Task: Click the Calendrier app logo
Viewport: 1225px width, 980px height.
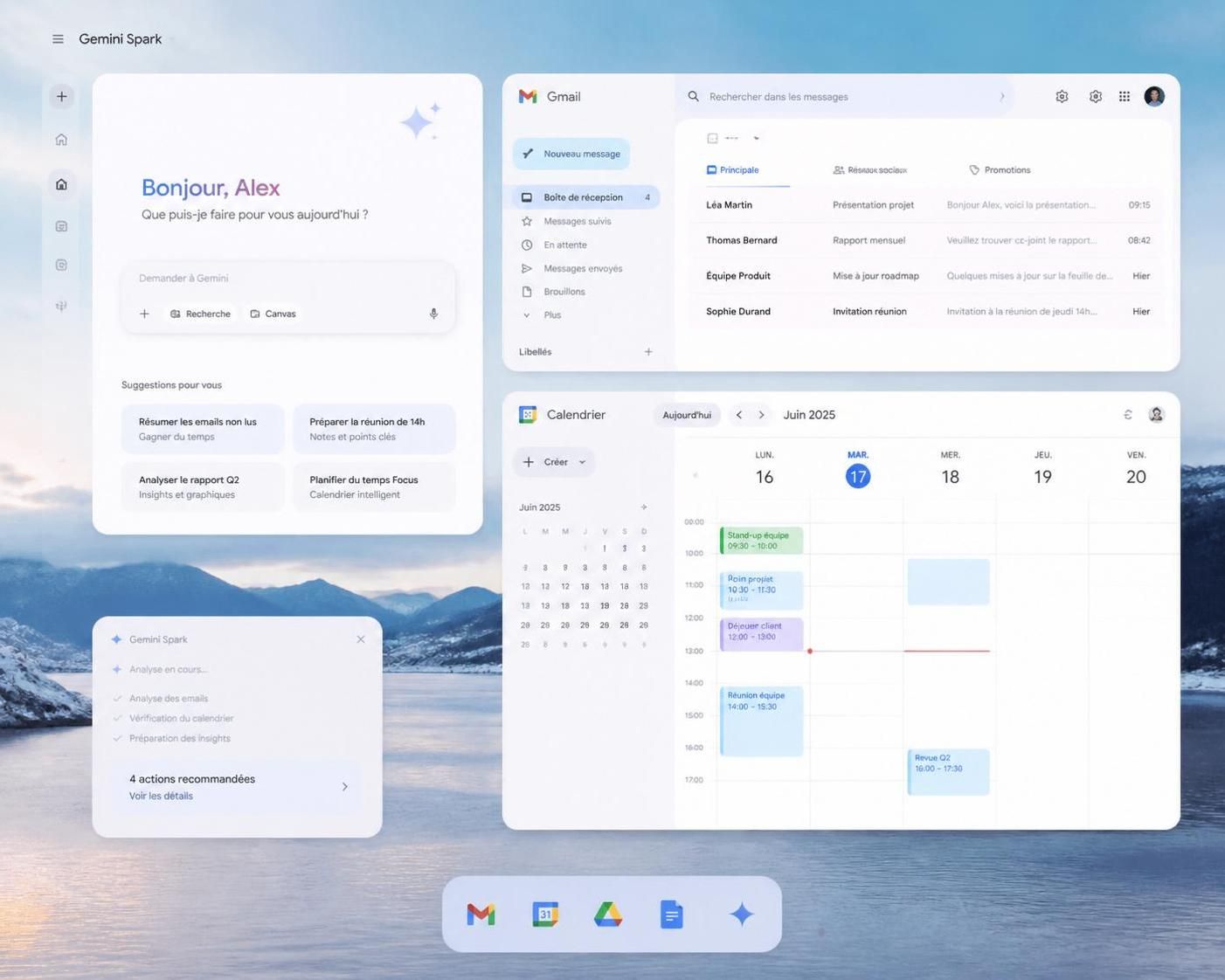Action: pos(528,415)
